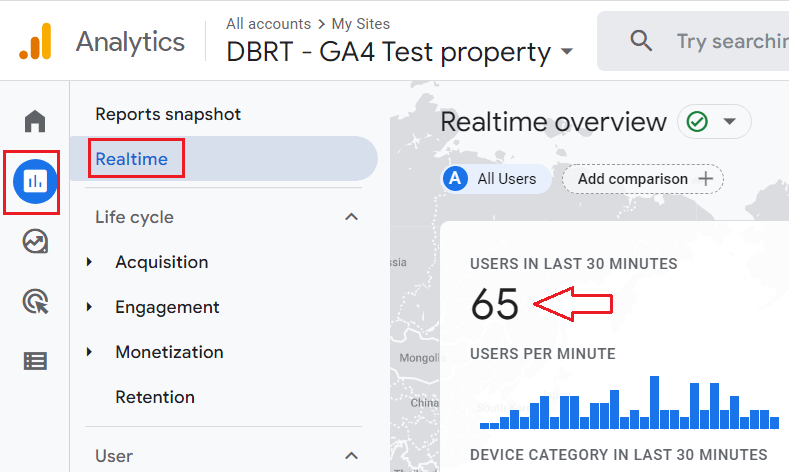This screenshot has width=789, height=472.
Task: Click DEVICE CATEGORY IN LAST 30 MINUTES label
Action: (x=618, y=455)
